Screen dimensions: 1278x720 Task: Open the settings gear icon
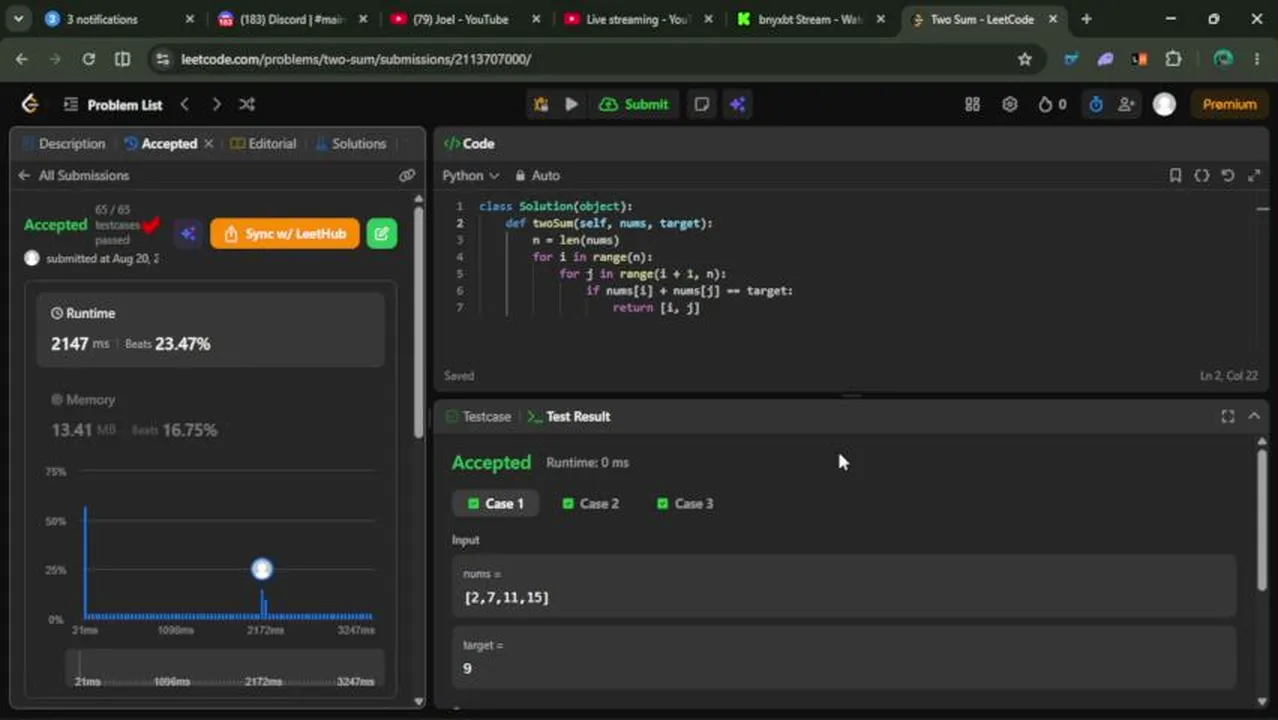point(1010,104)
